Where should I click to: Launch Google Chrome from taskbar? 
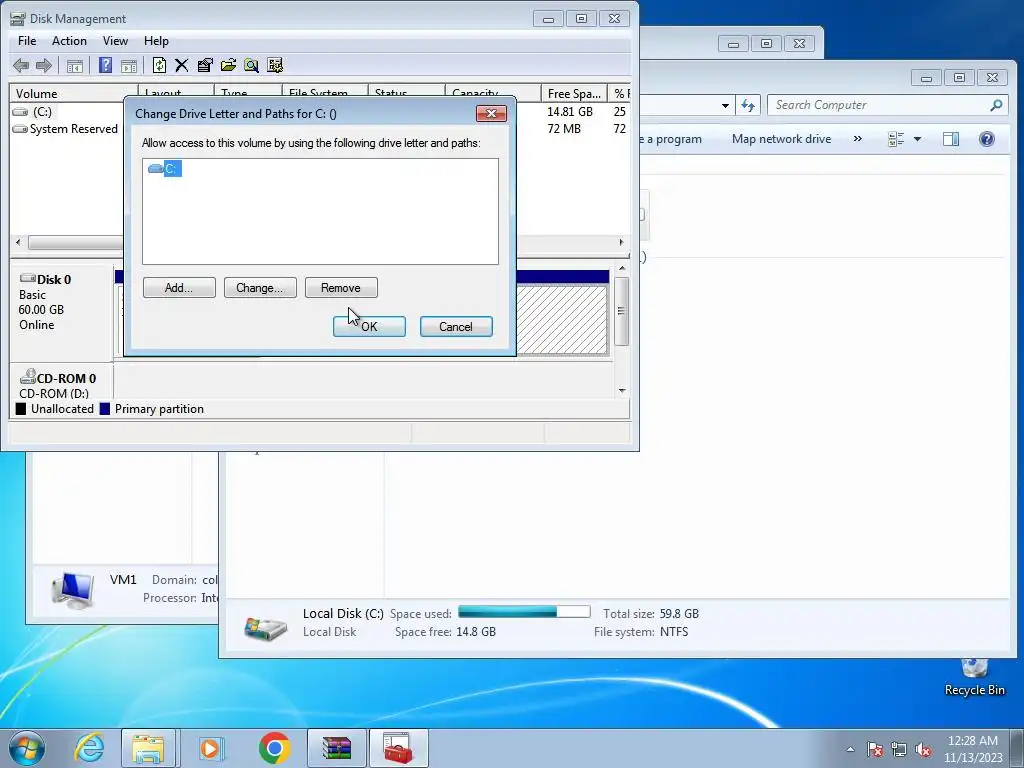coord(274,748)
